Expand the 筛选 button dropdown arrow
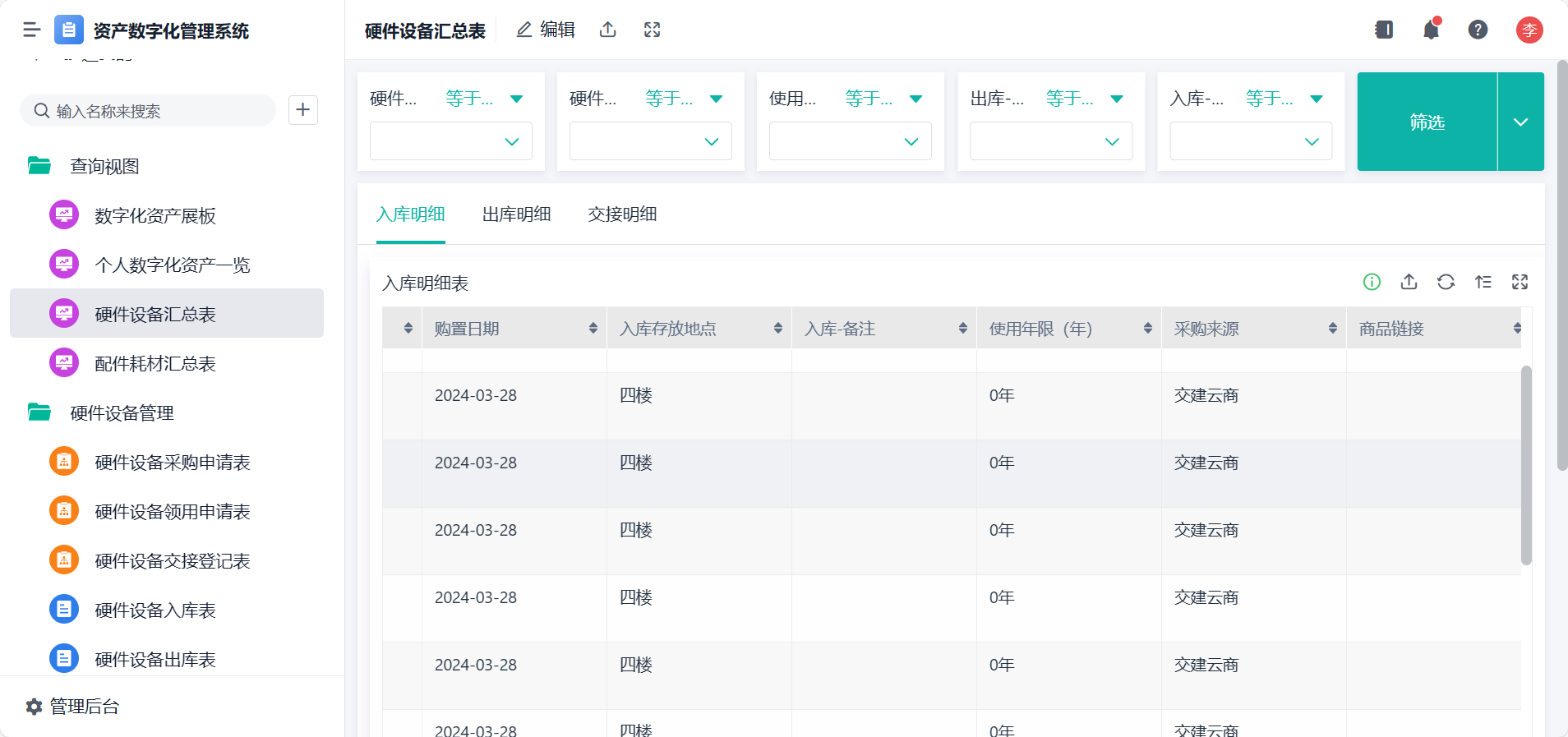 (x=1520, y=122)
